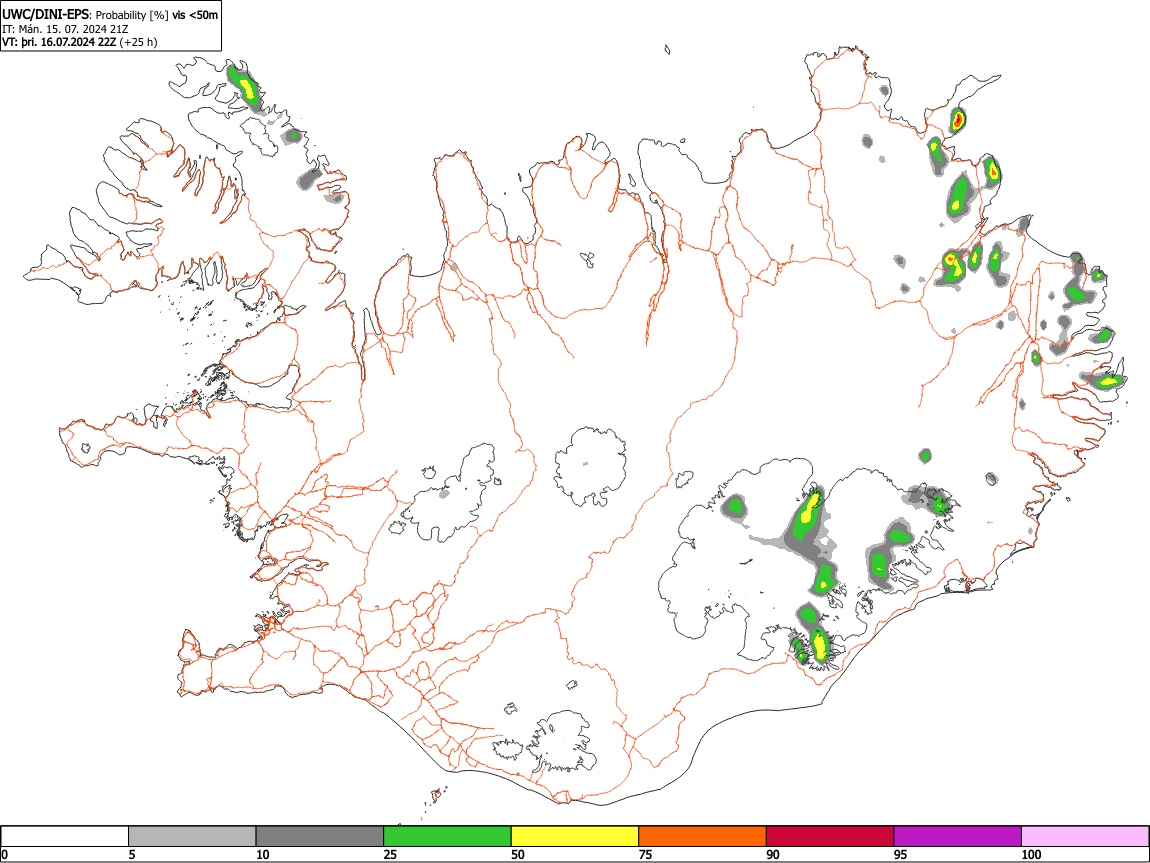This screenshot has height=863, width=1150.
Task: Click the legend label '90'
Action: (773, 854)
